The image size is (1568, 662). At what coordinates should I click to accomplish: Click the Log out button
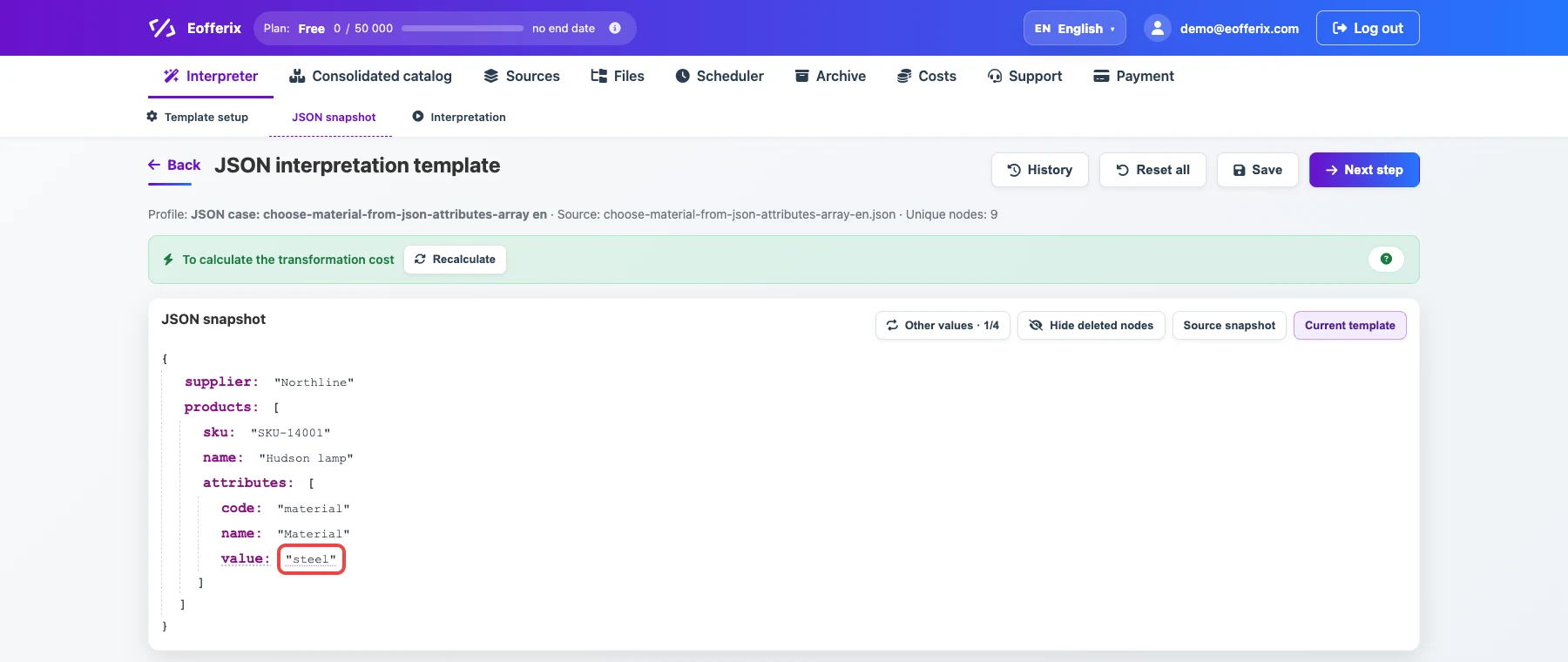pos(1368,28)
